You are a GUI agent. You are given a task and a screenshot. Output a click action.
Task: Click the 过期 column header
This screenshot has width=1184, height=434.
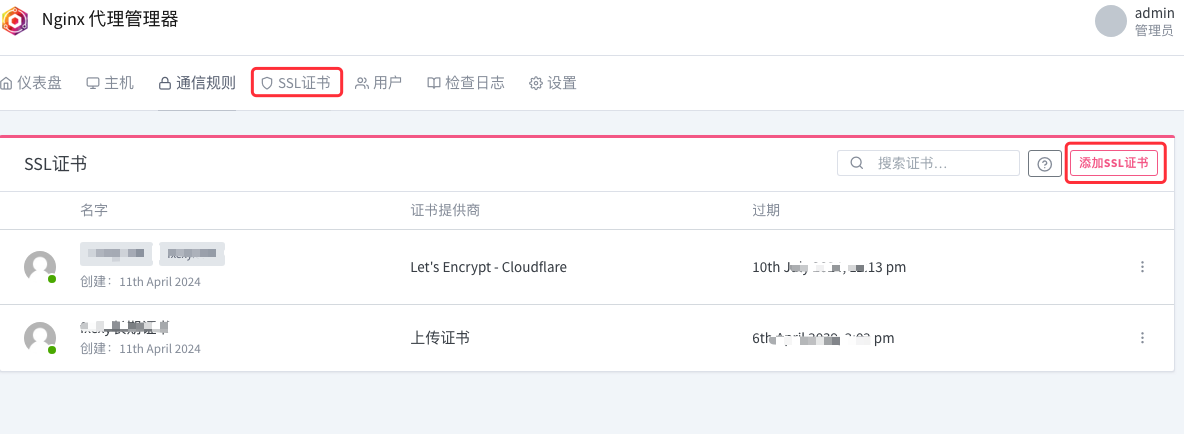pyautogui.click(x=766, y=211)
